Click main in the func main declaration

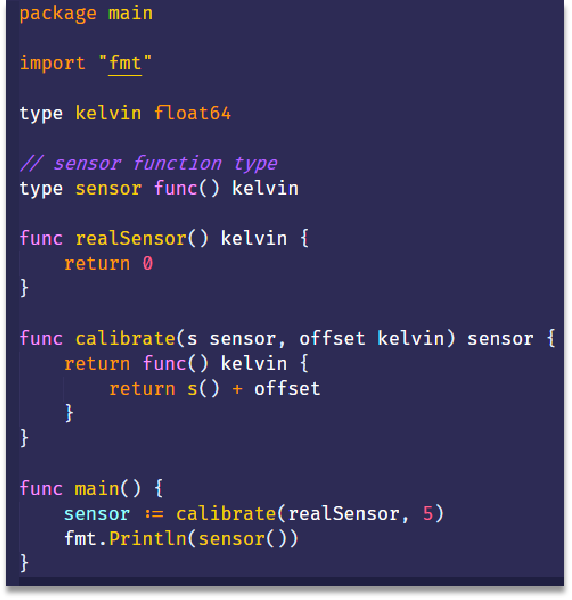point(96,489)
